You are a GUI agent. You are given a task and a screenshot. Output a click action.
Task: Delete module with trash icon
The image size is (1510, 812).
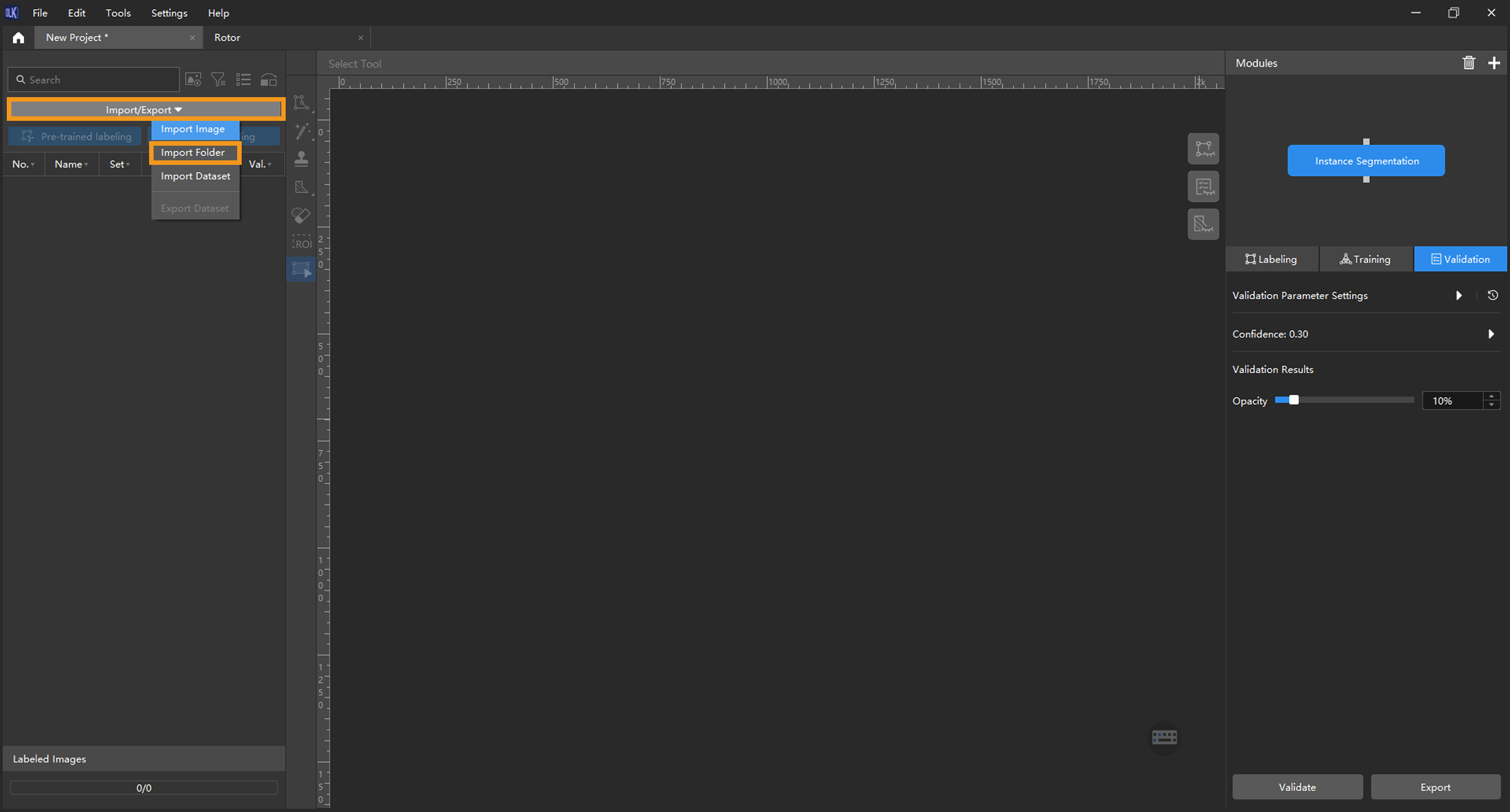[x=1468, y=63]
